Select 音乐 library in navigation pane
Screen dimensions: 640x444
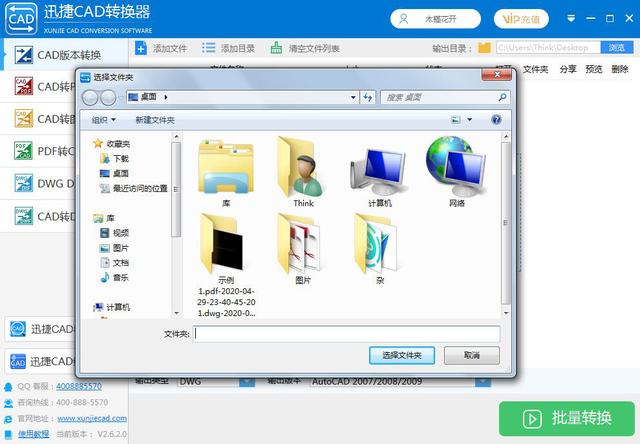pyautogui.click(x=115, y=278)
